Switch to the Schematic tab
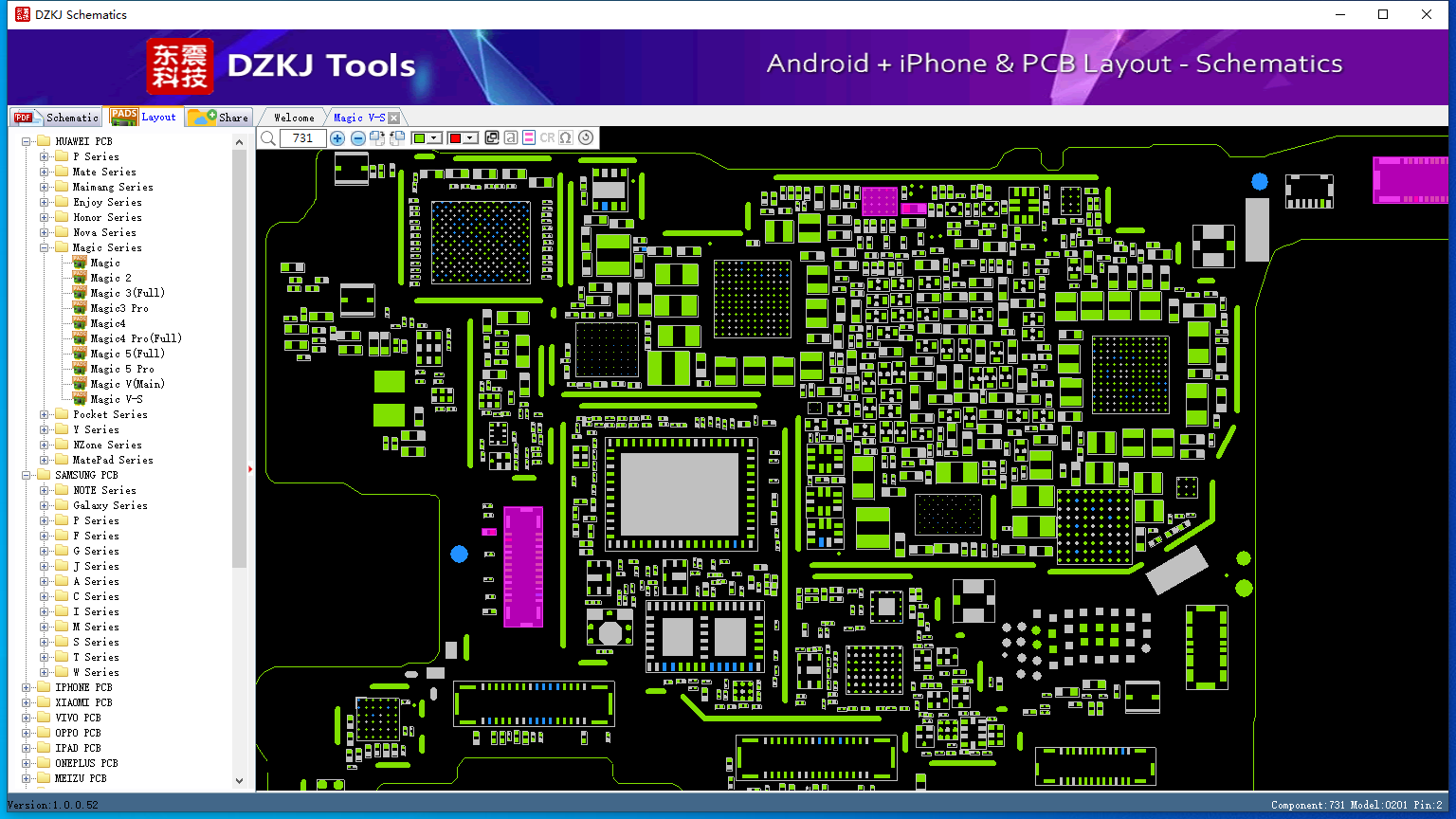 pyautogui.click(x=56, y=117)
